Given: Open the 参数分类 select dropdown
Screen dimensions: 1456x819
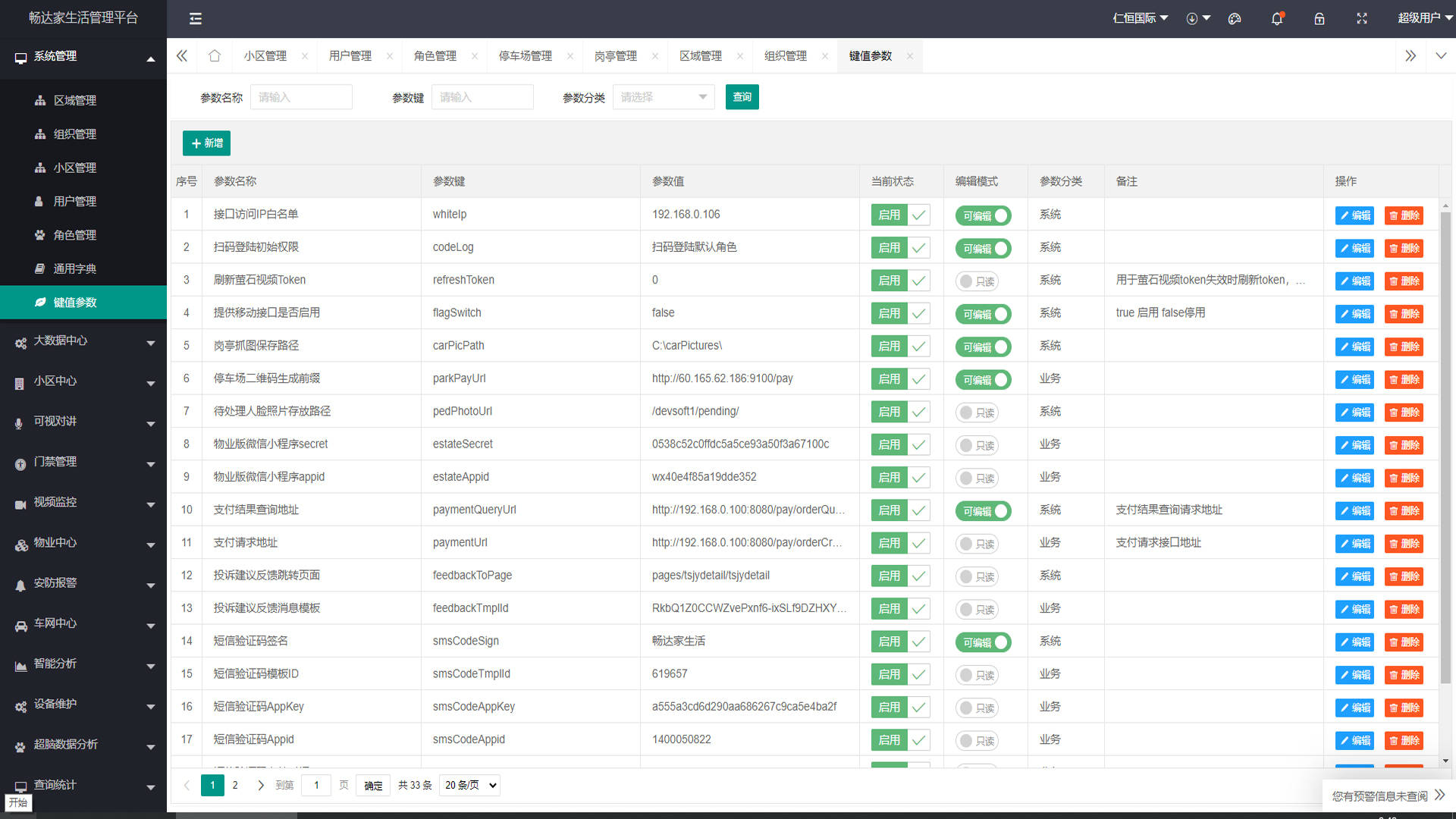Looking at the screenshot, I should tap(664, 97).
